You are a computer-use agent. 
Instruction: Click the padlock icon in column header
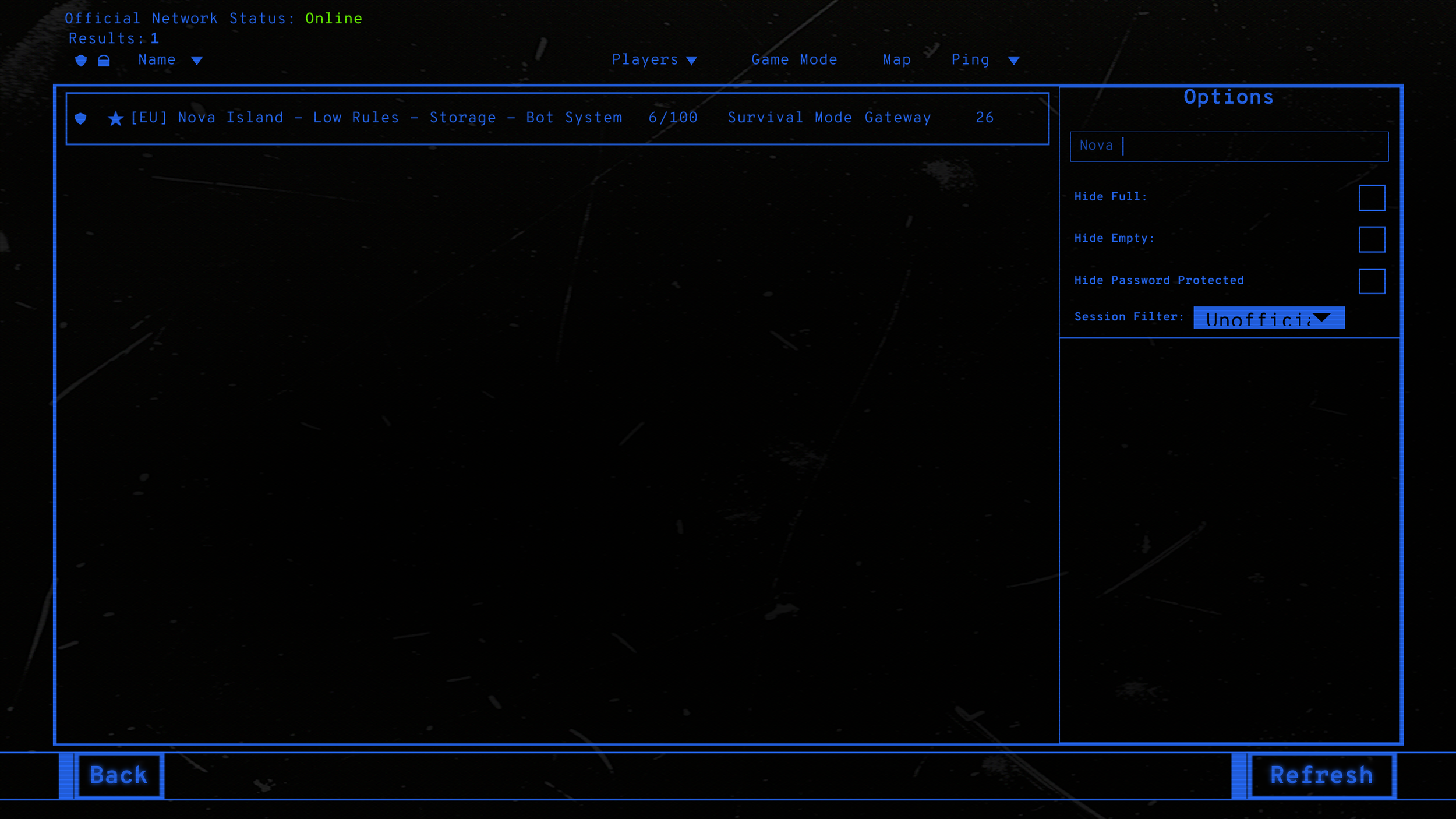104,61
